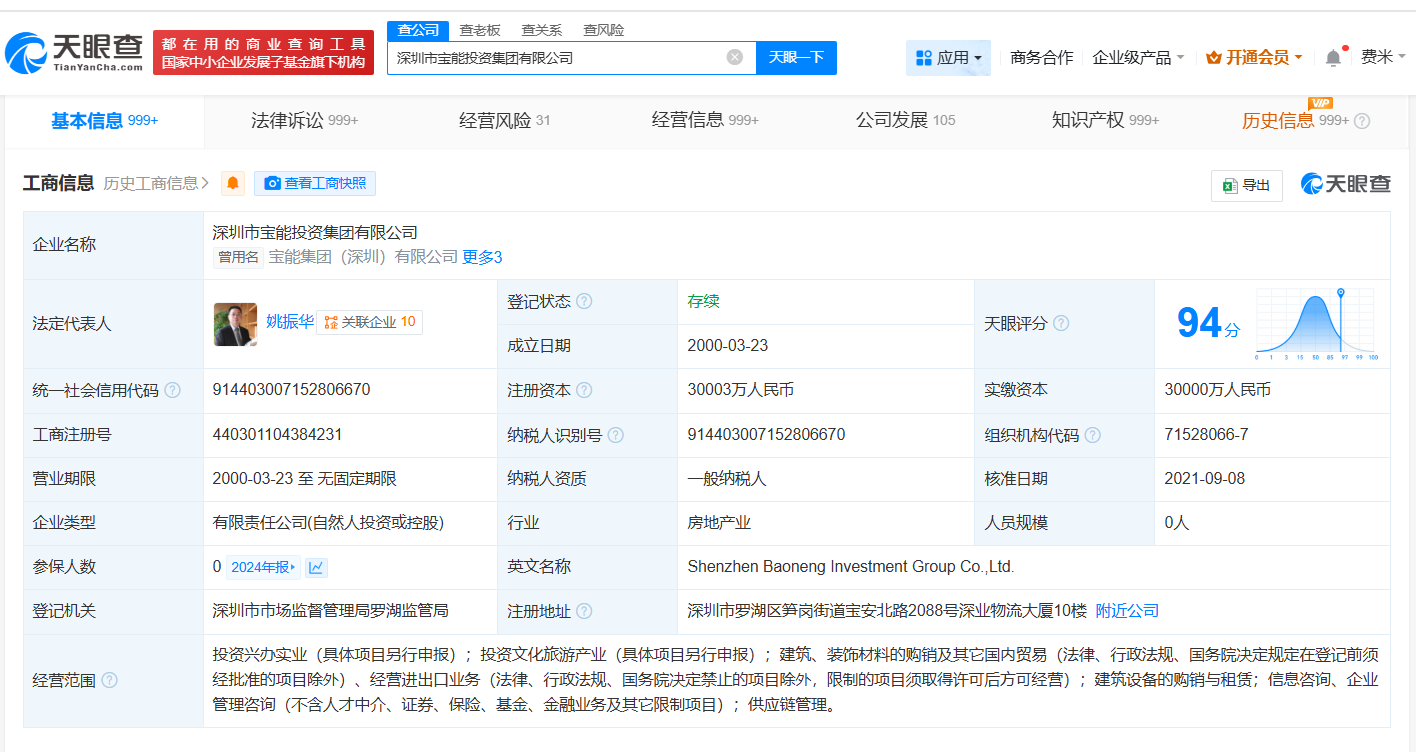Click the help icon beside 注册资本
Viewport: 1416px width, 752px height.
tap(585, 390)
